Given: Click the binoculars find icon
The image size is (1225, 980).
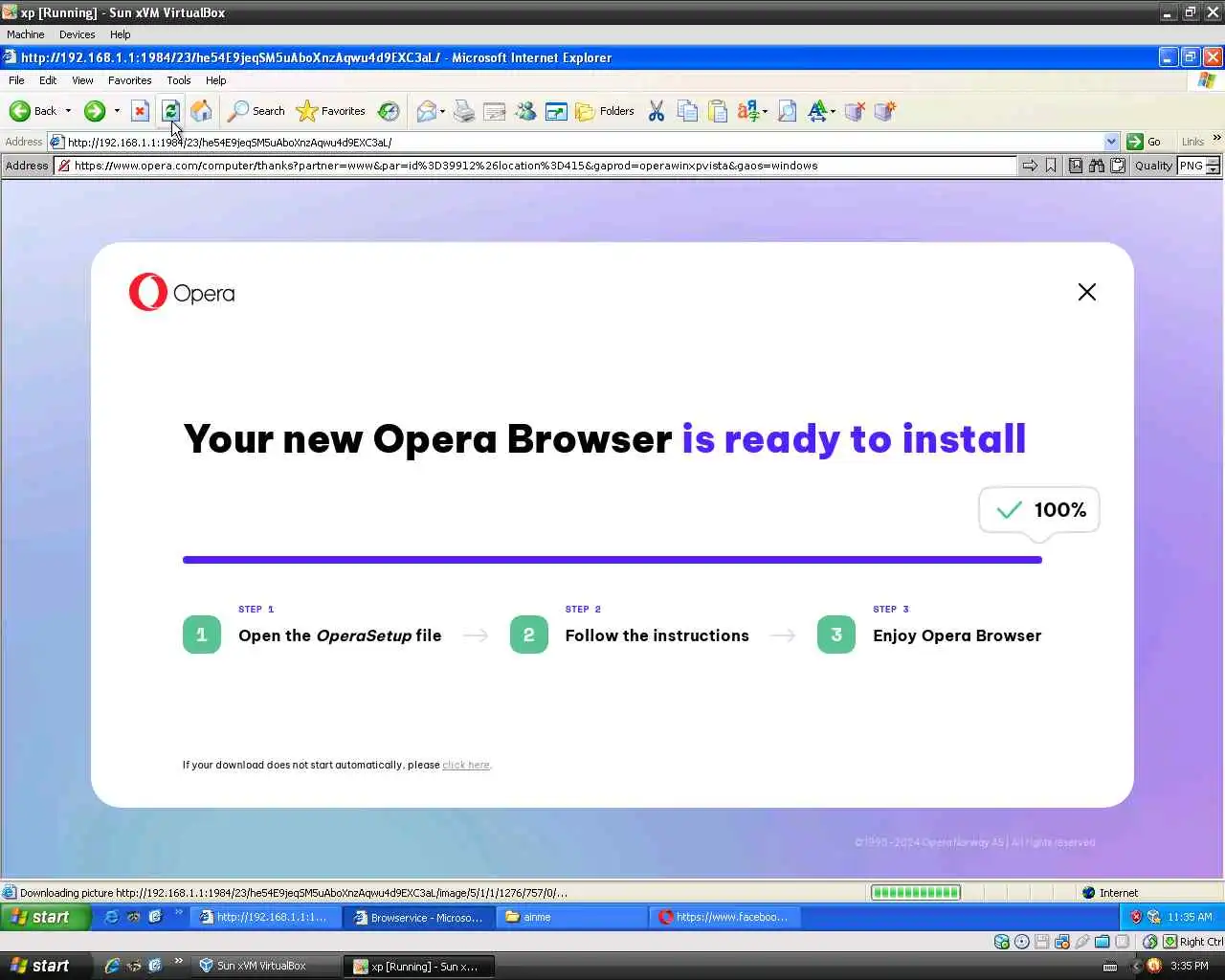Looking at the screenshot, I should pyautogui.click(x=1096, y=166).
